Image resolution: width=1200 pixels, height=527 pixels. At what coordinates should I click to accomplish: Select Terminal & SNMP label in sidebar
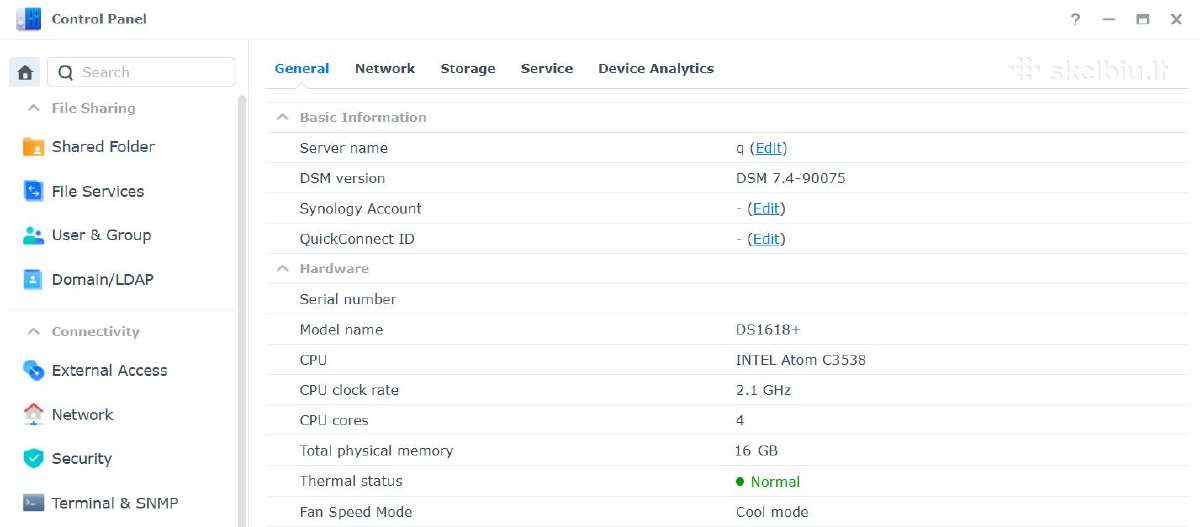[115, 502]
